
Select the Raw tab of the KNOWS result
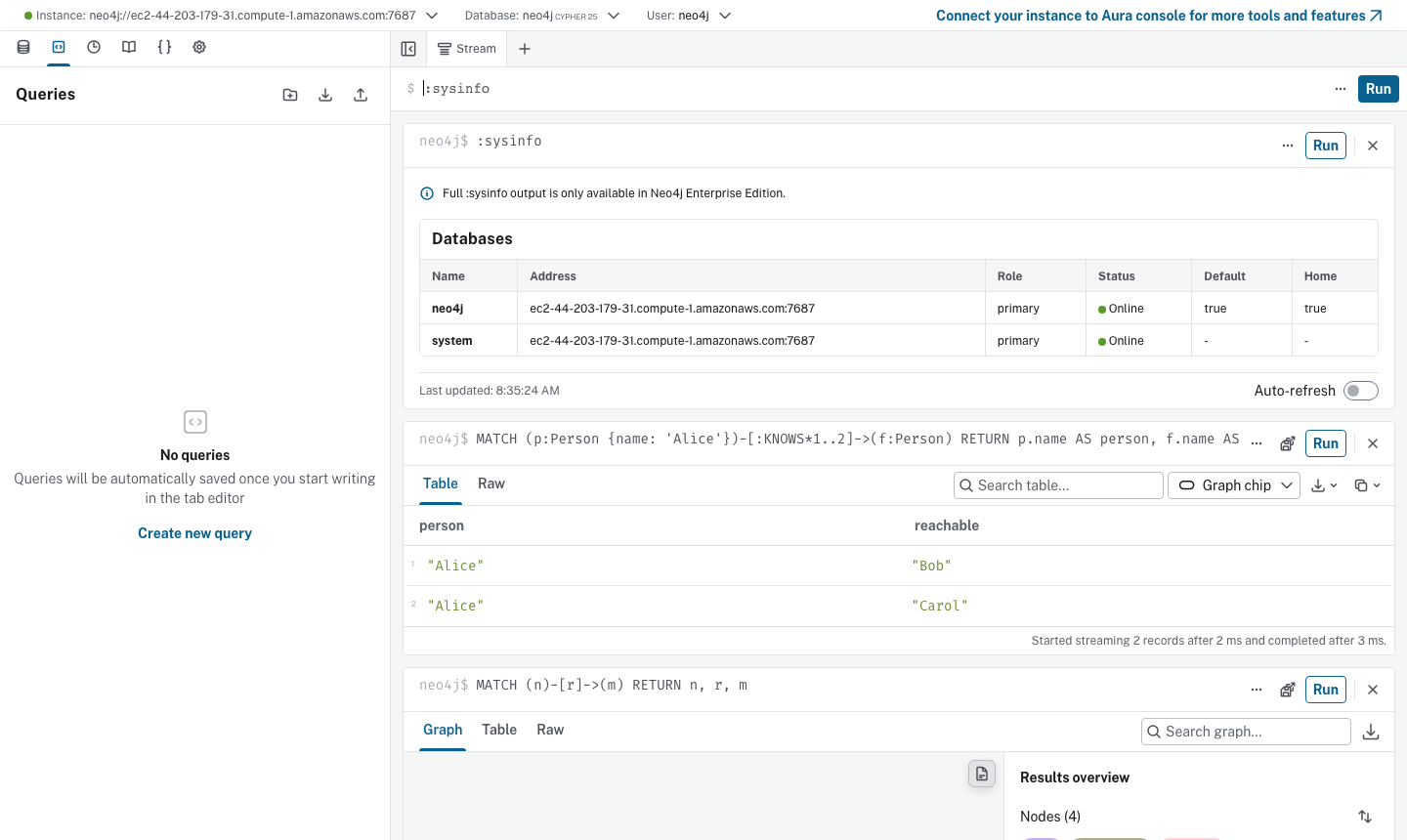pyautogui.click(x=491, y=483)
